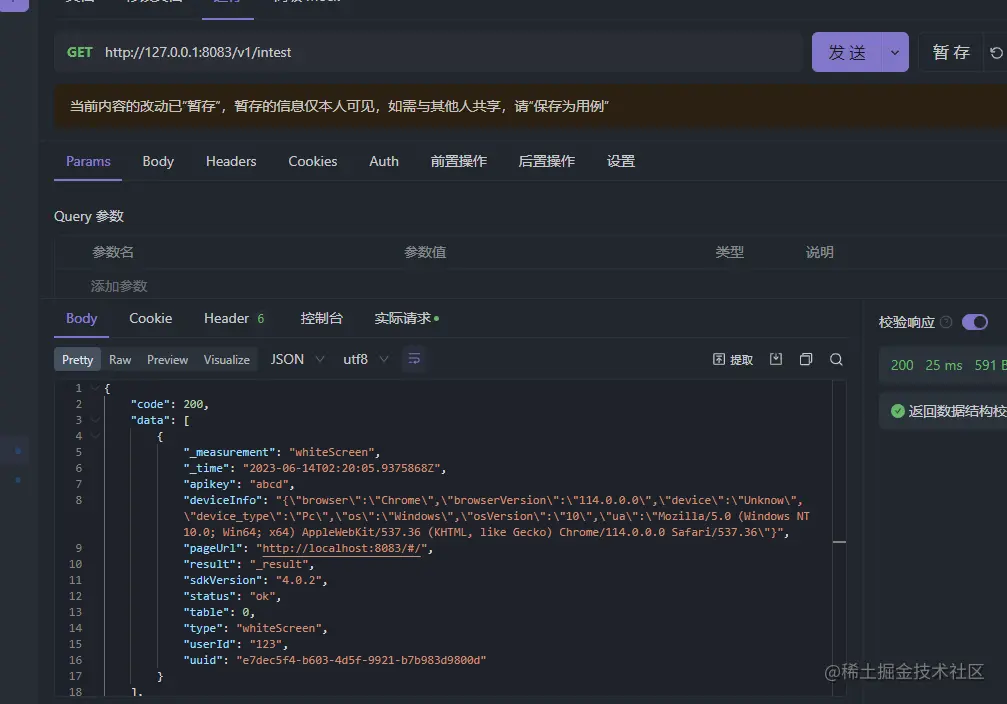This screenshot has width=1007, height=704.
Task: Collapse the object at line 4
Action: 95,436
